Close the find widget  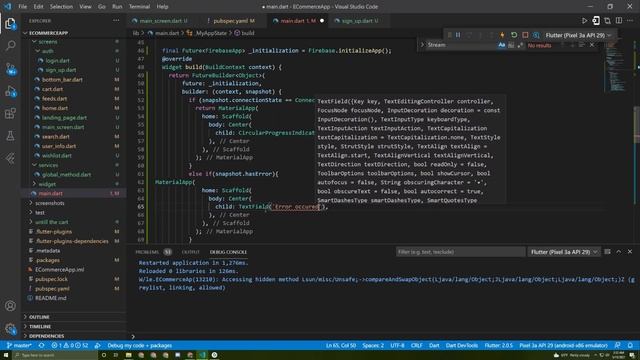click(x=592, y=45)
